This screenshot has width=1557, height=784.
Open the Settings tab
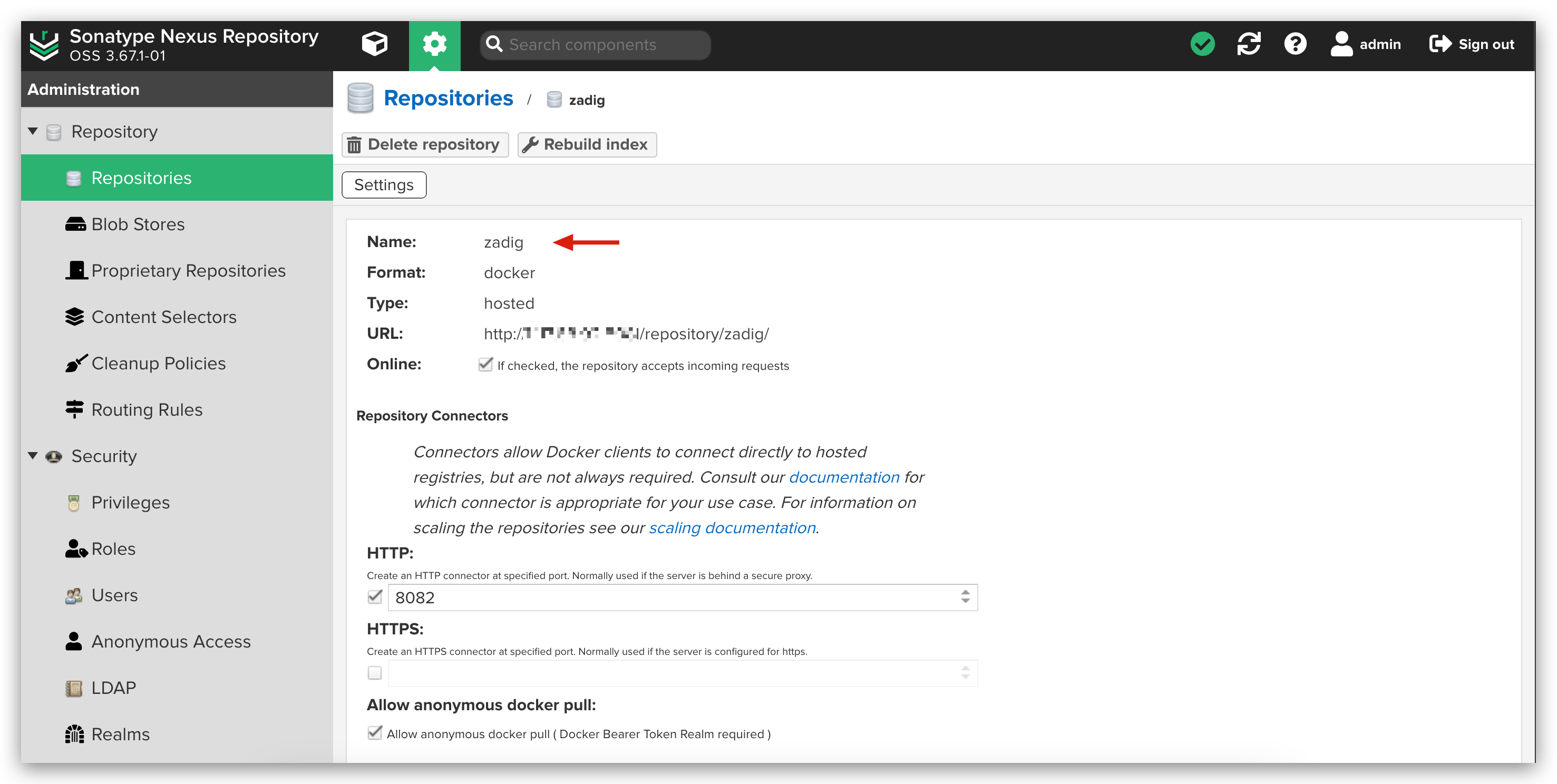pos(384,185)
